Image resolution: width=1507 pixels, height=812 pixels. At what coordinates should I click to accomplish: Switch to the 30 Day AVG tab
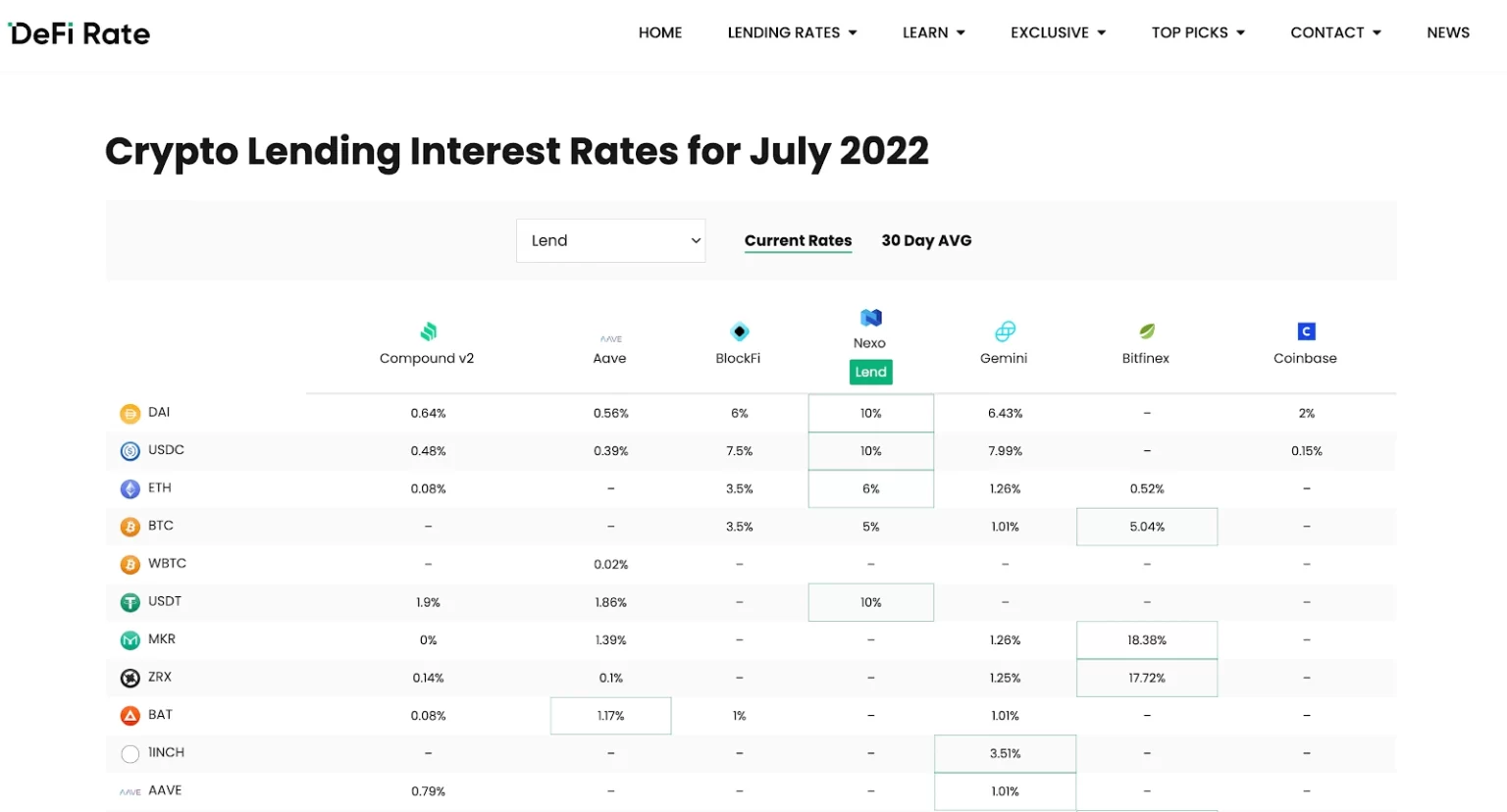(x=926, y=241)
